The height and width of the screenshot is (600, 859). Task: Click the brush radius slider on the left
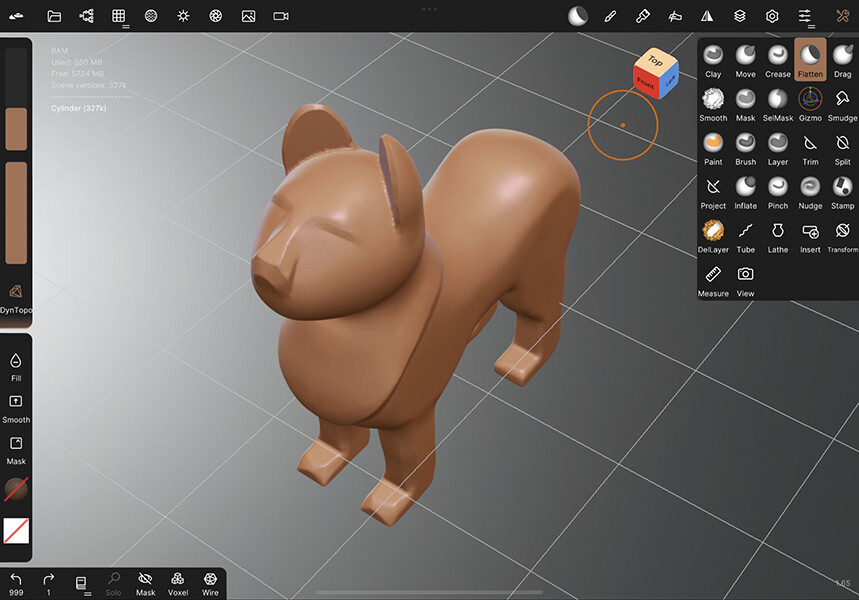pos(16,100)
